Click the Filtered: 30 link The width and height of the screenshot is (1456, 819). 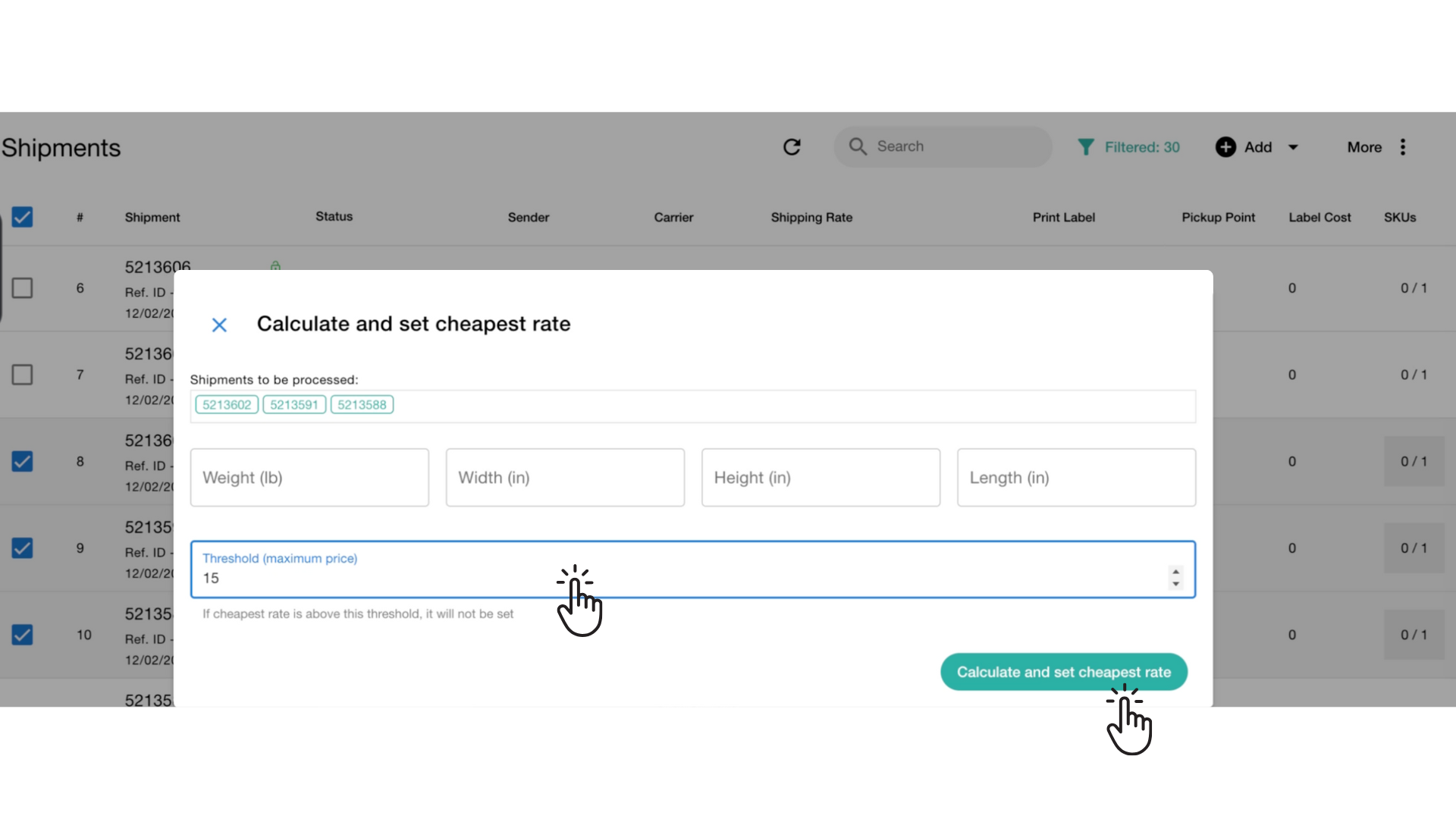1143,146
